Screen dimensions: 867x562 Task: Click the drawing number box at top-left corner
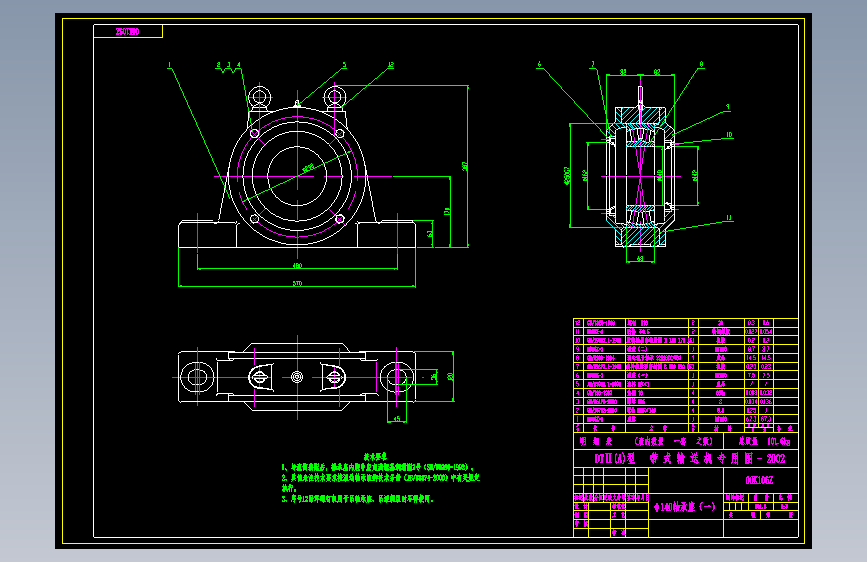tap(128, 32)
